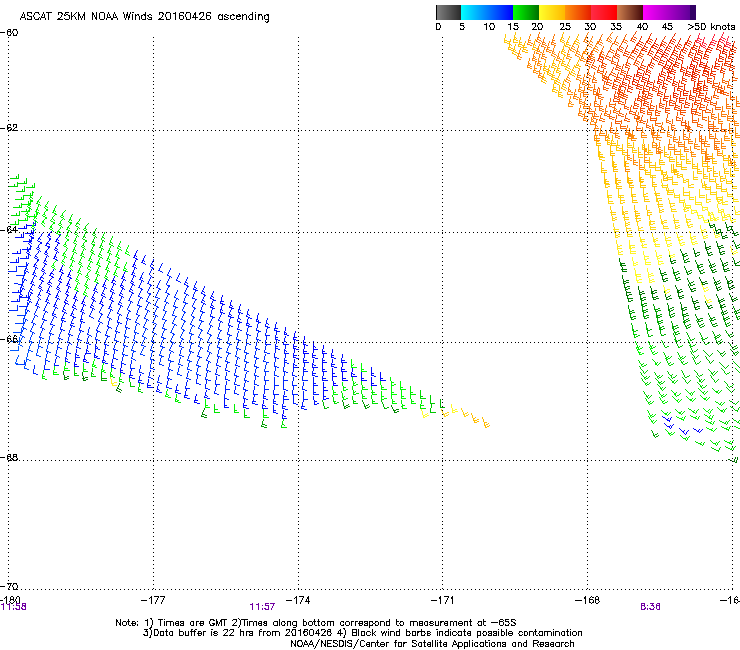
Task: Click the -70 latitude axis label
Action: point(9,586)
